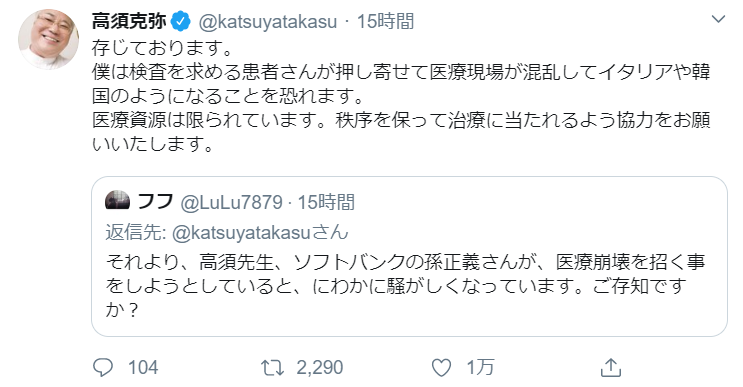Viewport: 743px width, 387px height.
Task: Click the main tweet text starting 存じております
Action: pyautogui.click(x=401, y=96)
